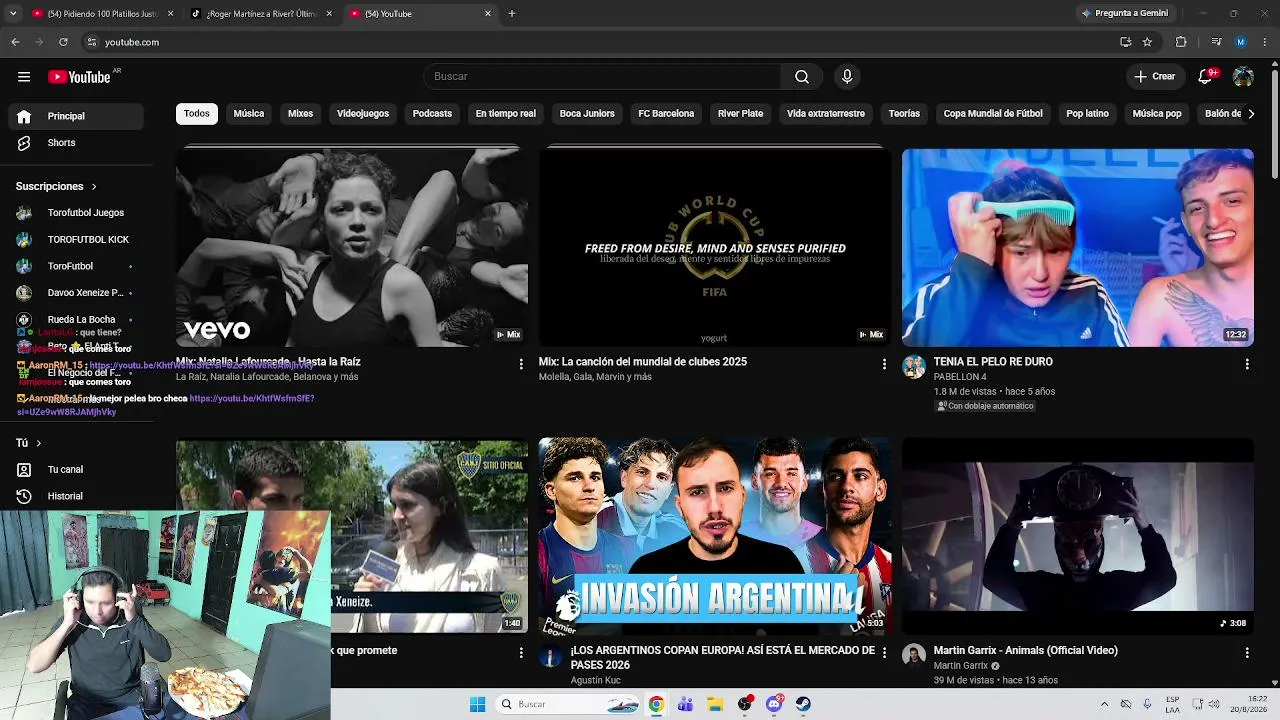Image resolution: width=1280 pixels, height=720 pixels.
Task: Open more options for Natalia Lafourcade mix
Action: tap(521, 365)
